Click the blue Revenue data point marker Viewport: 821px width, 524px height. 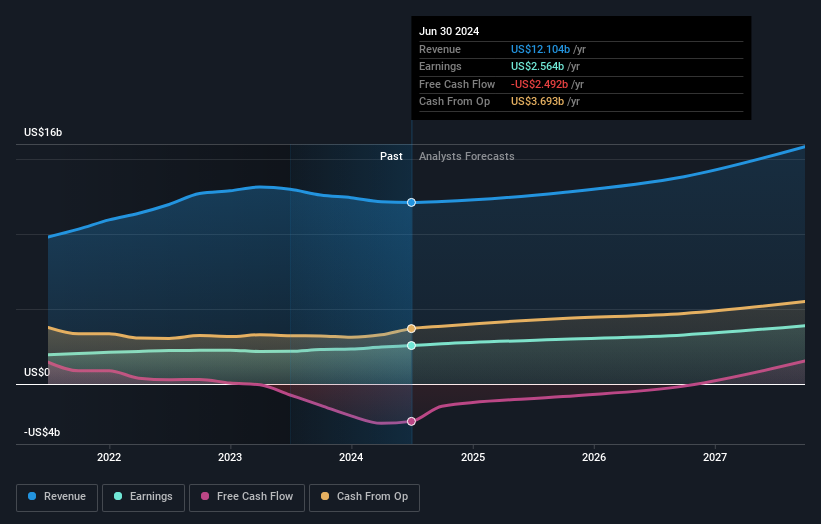[412, 203]
